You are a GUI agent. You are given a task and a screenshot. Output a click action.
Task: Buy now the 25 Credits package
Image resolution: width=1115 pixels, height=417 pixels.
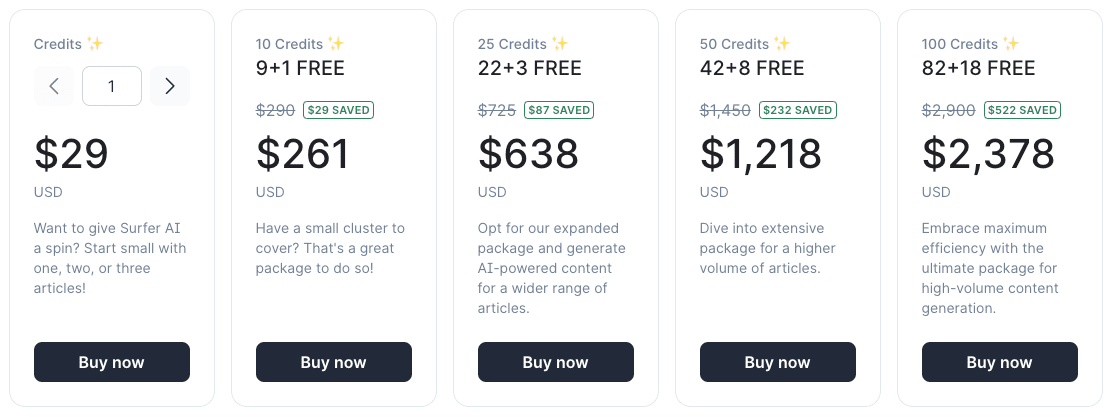tap(555, 362)
